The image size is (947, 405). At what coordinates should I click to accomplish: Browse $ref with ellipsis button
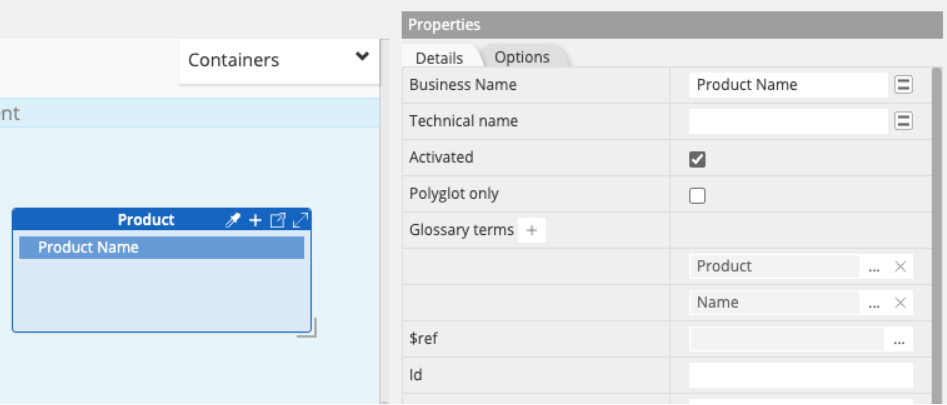click(x=899, y=340)
